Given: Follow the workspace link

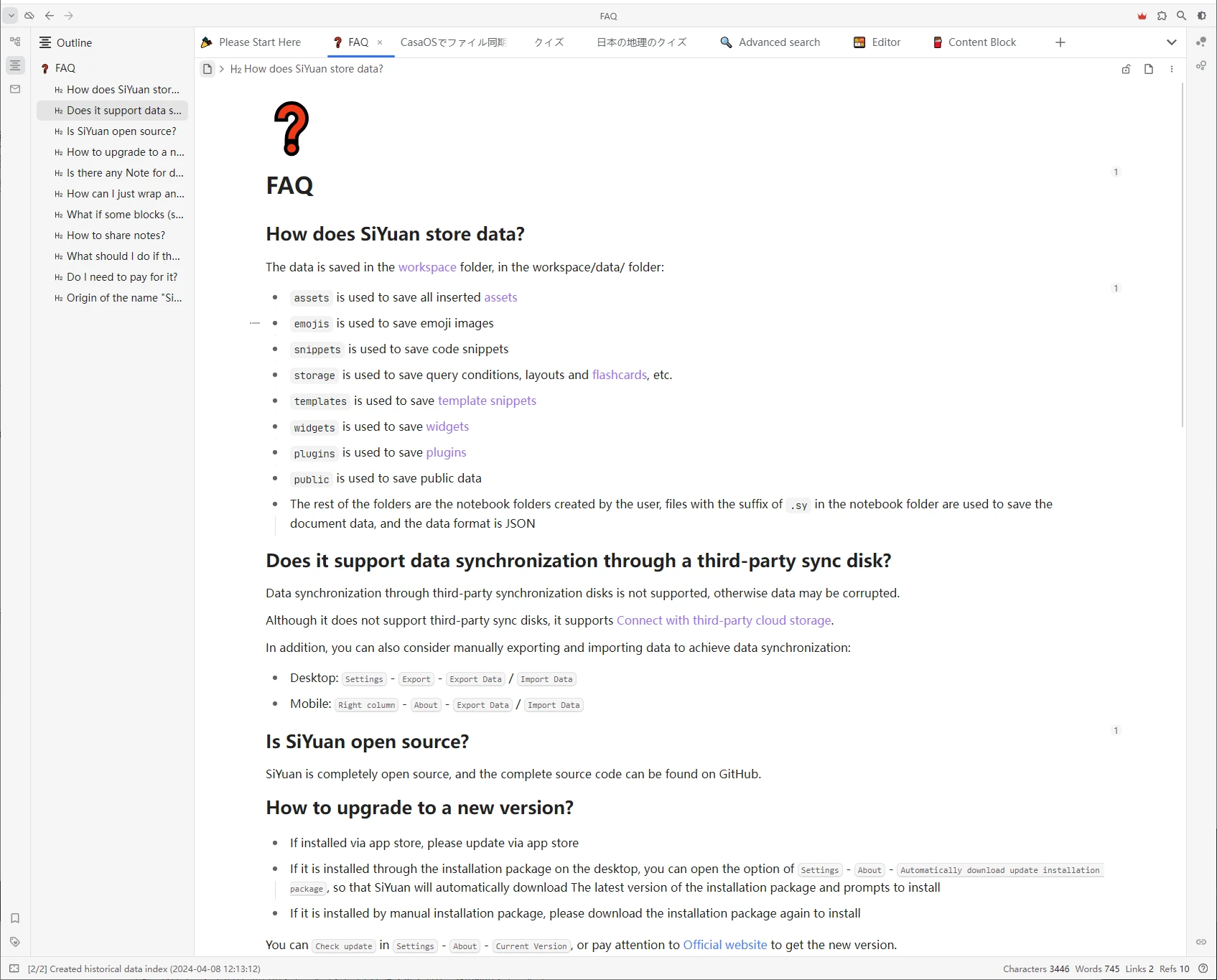Looking at the screenshot, I should pyautogui.click(x=427, y=267).
